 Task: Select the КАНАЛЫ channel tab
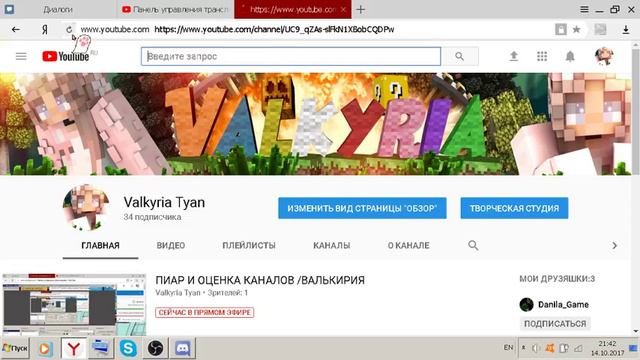tap(331, 245)
